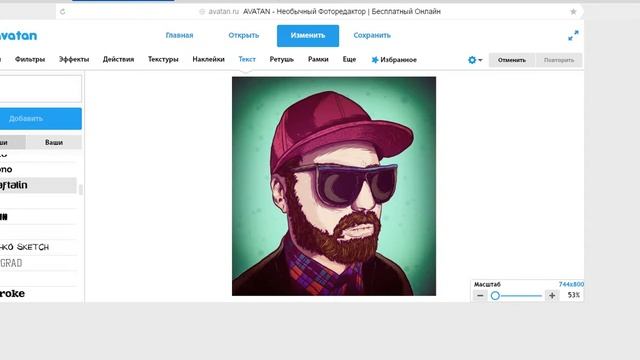Toggle fullscreen with the expand arrows icon
Viewport: 640px width, 360px height.
coord(573,36)
